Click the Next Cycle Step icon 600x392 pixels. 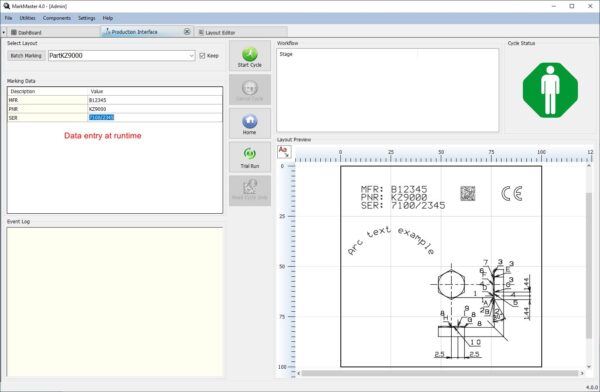pyautogui.click(x=250, y=187)
